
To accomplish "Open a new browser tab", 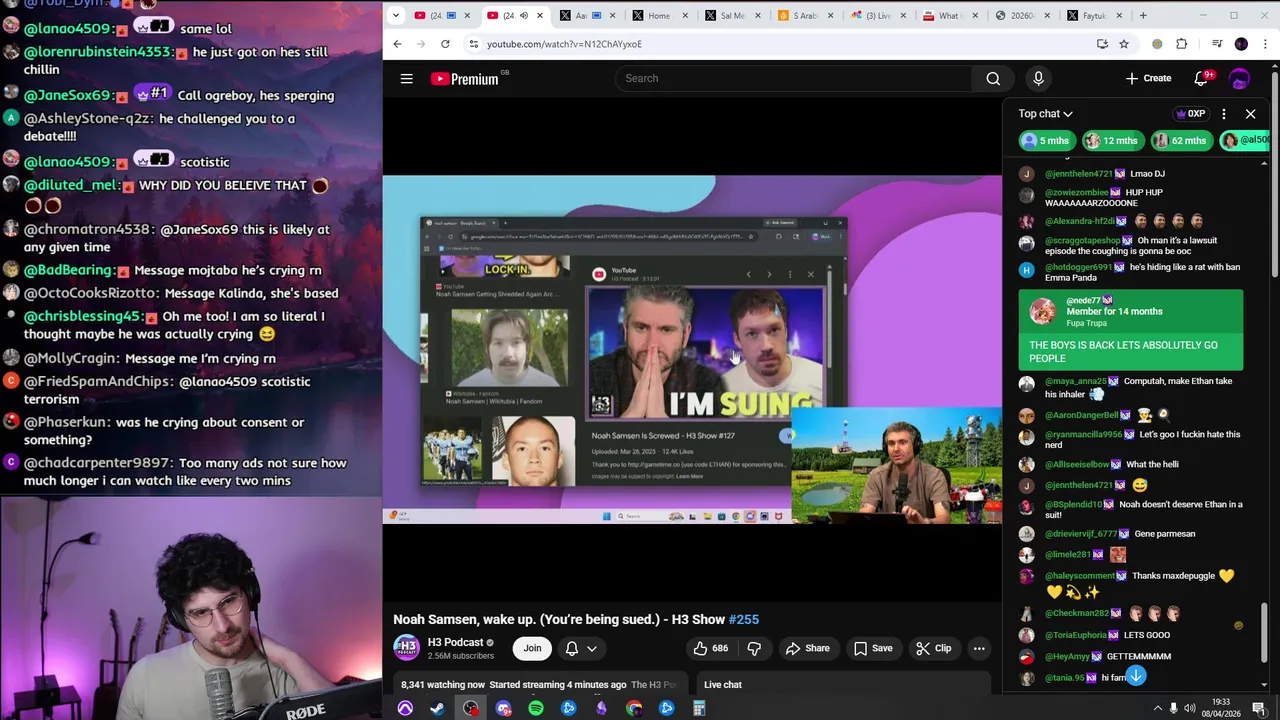I will point(1143,15).
